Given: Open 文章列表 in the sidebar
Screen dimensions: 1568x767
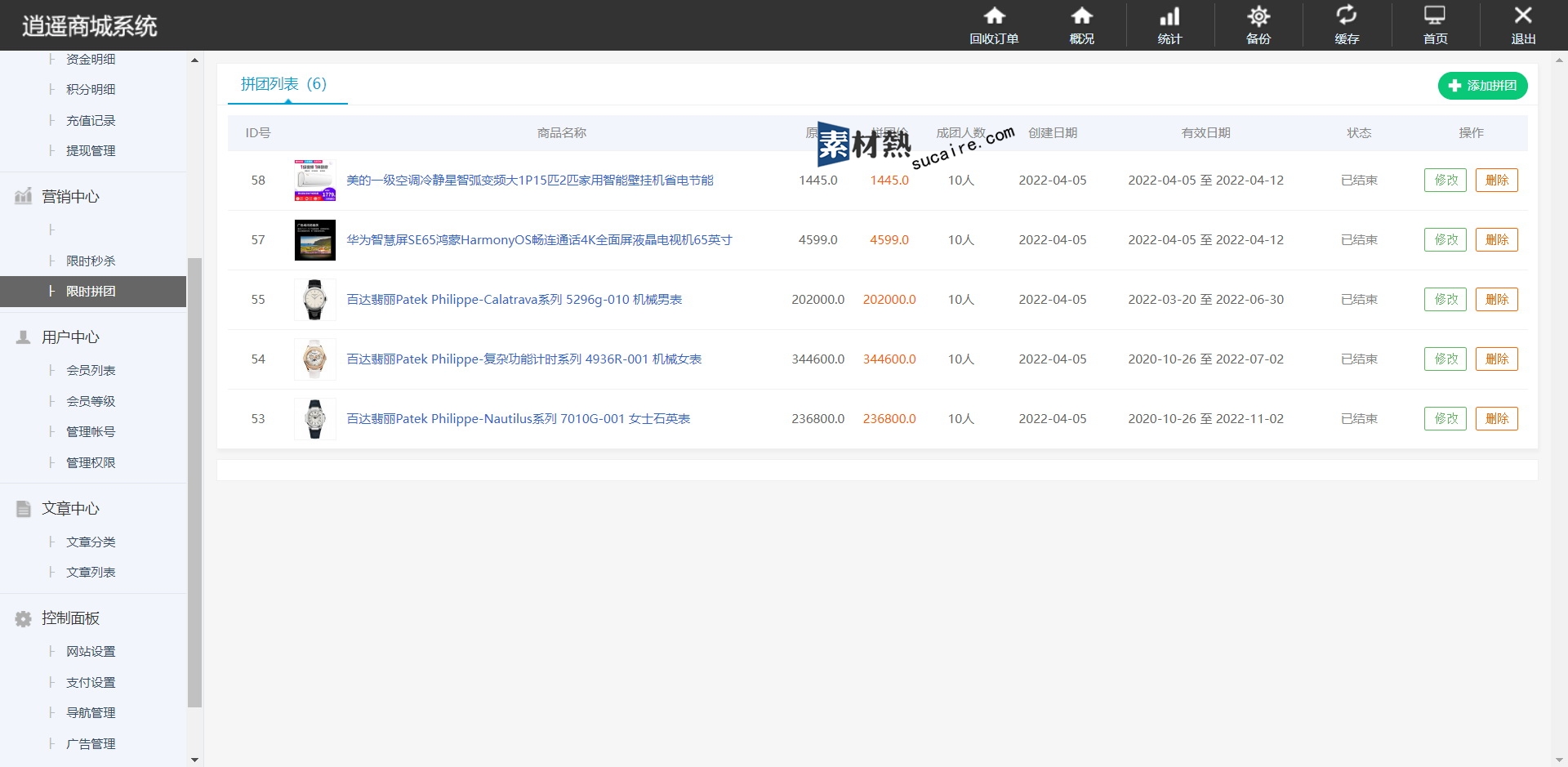Looking at the screenshot, I should click(x=91, y=573).
